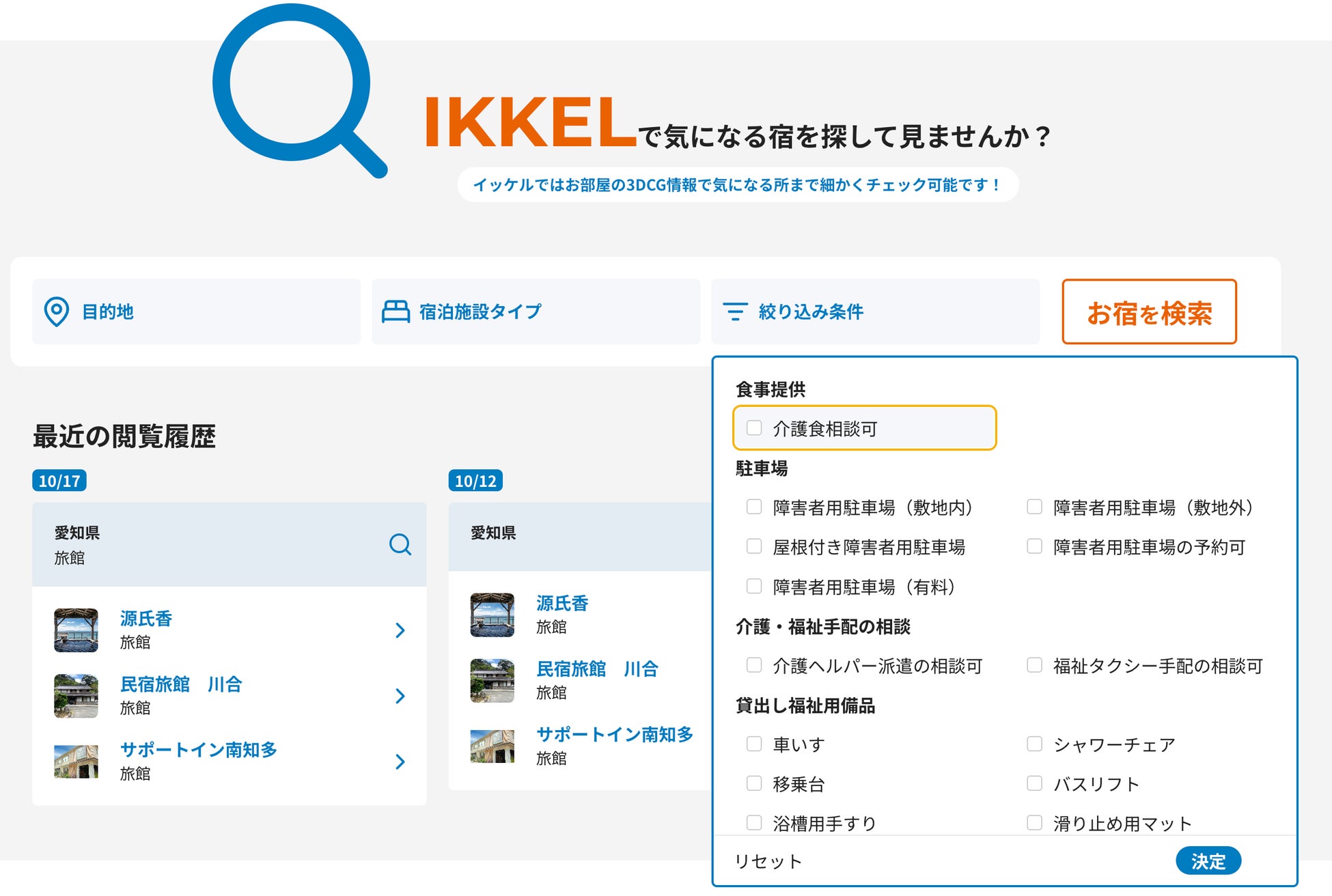The width and height of the screenshot is (1332, 896).
Task: Click chevron arrow next to 民宿旅館 川合
Action: point(400,696)
